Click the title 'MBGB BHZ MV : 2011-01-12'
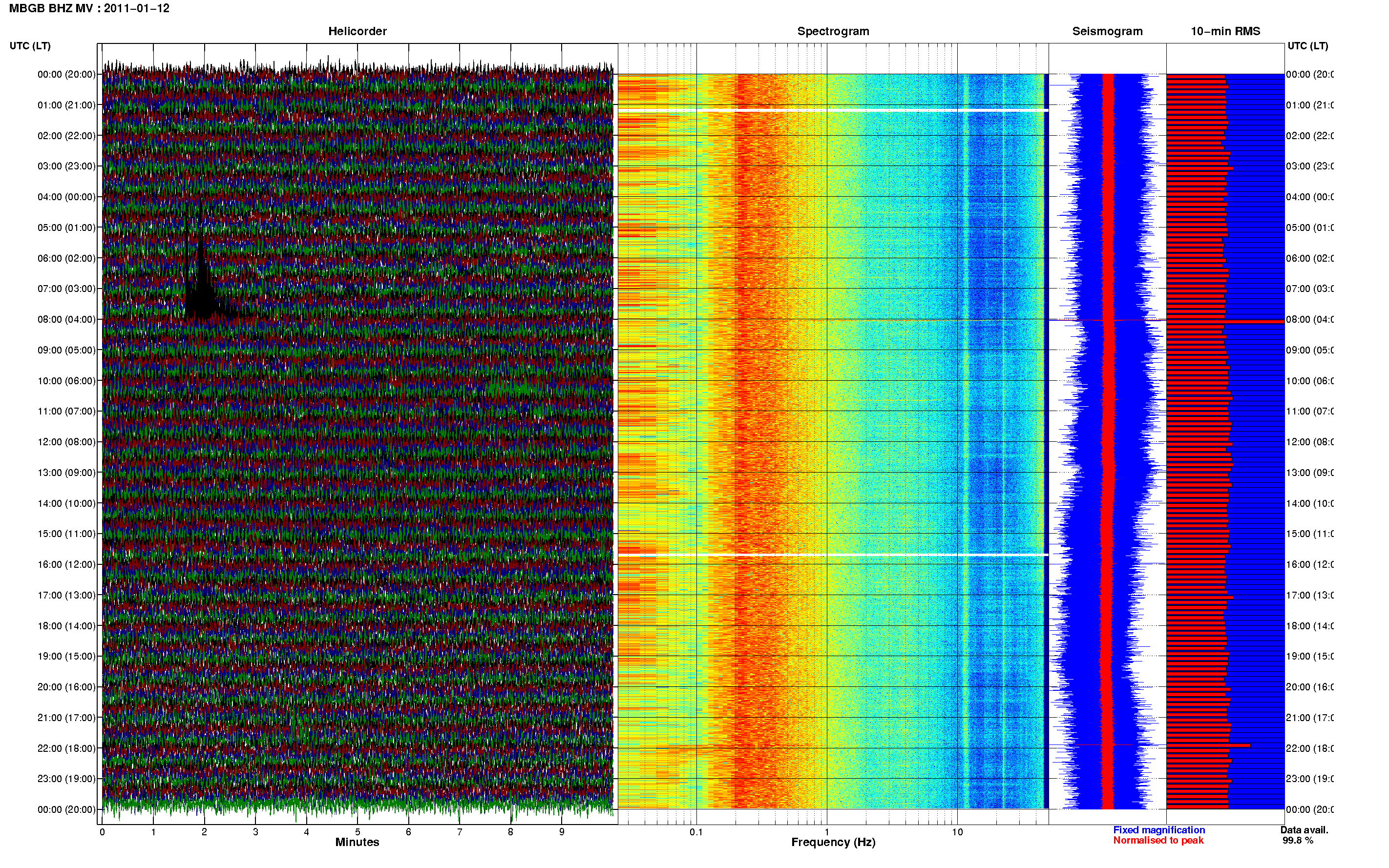Screen dimensions: 1389x868 89,9
